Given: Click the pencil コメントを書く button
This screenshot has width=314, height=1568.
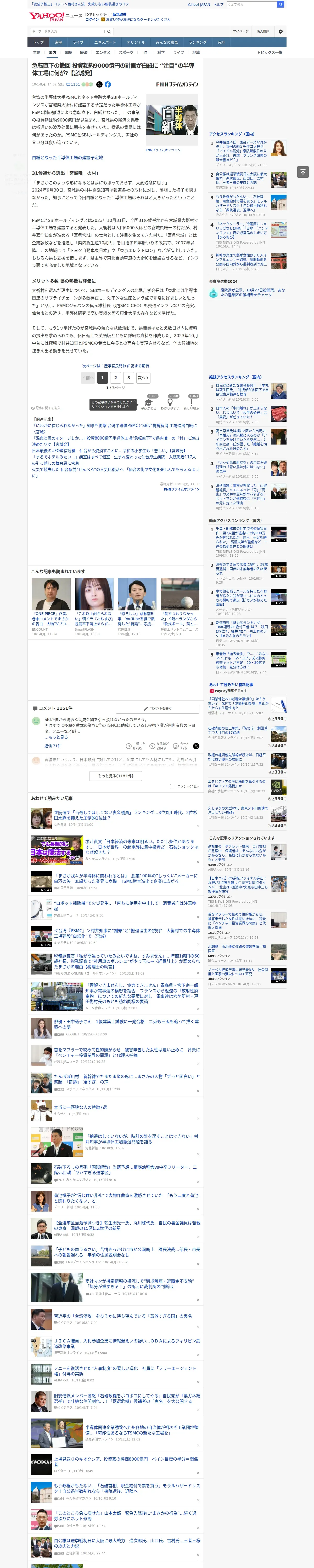Looking at the screenshot, I should pyautogui.click(x=157, y=708).
